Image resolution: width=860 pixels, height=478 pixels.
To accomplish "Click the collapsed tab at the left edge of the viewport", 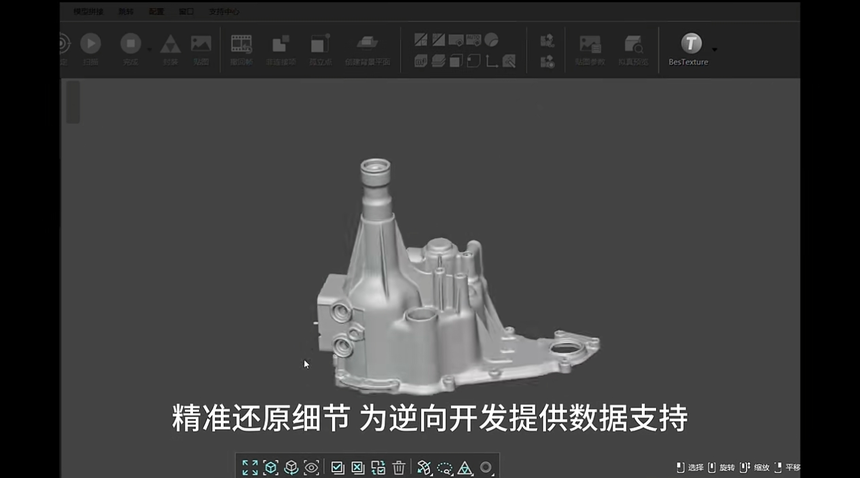I will [x=73, y=102].
